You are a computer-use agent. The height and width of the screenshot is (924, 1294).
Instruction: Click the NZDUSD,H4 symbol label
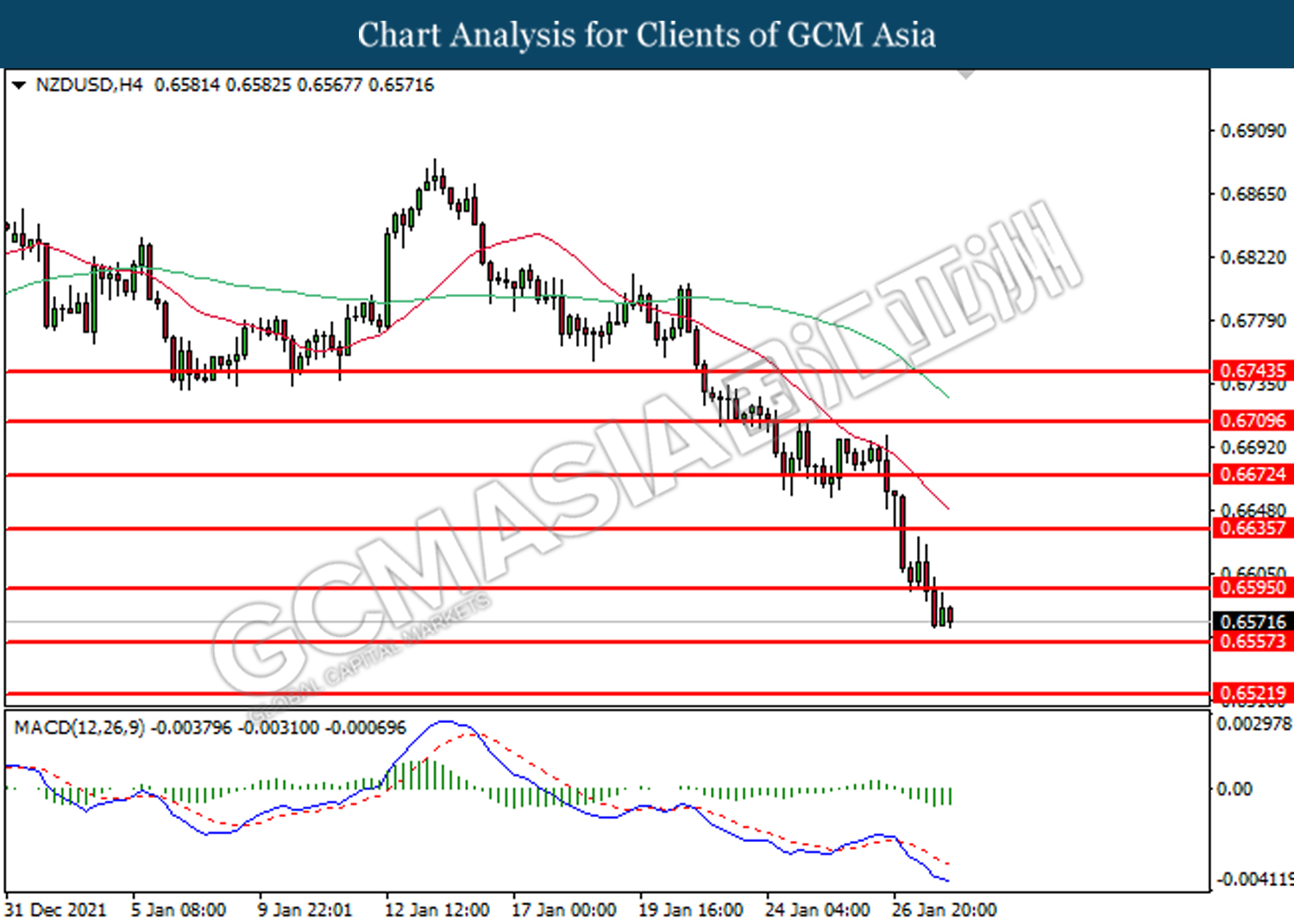[89, 85]
